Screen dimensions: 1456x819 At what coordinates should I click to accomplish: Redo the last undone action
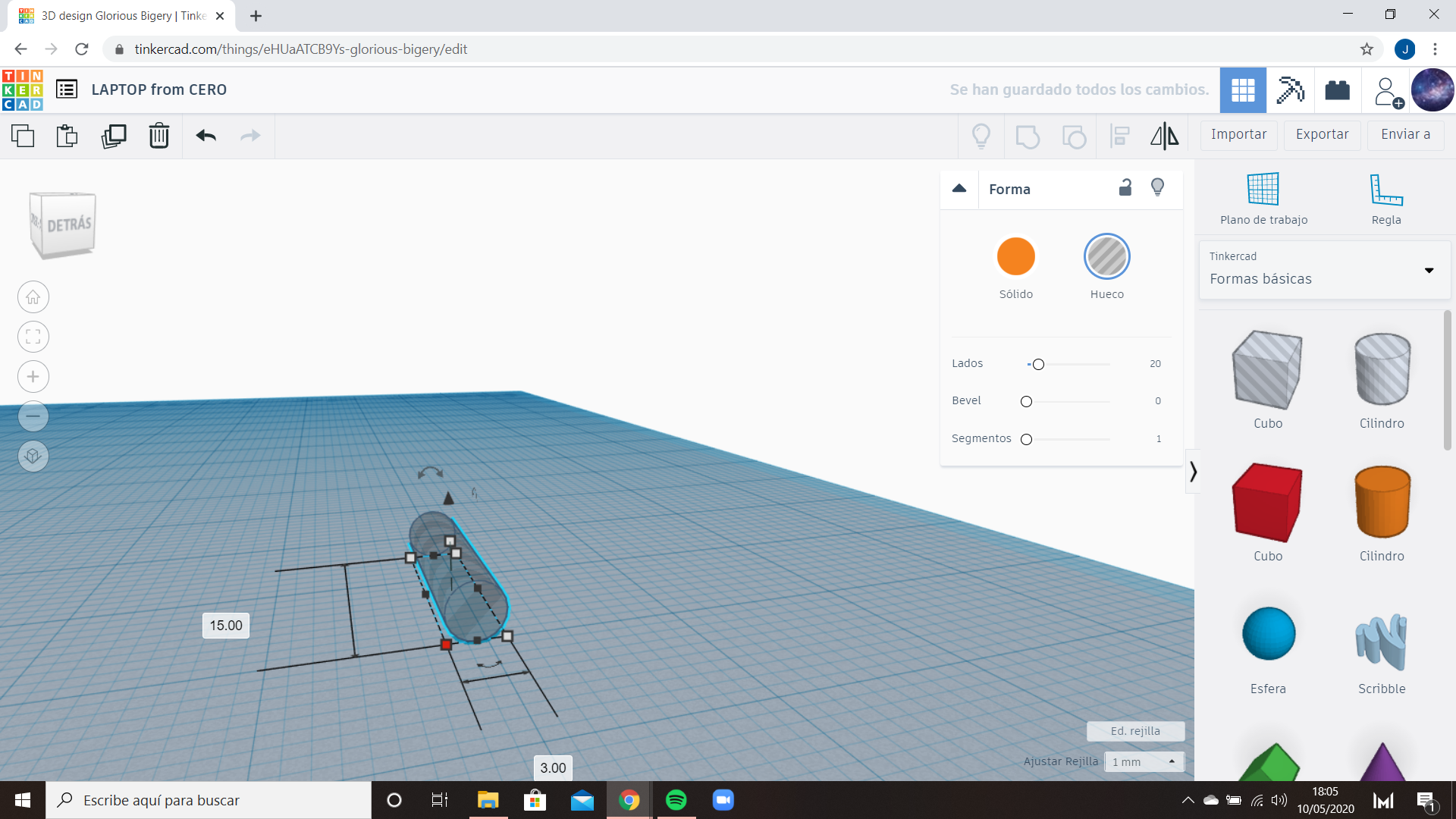pos(250,136)
